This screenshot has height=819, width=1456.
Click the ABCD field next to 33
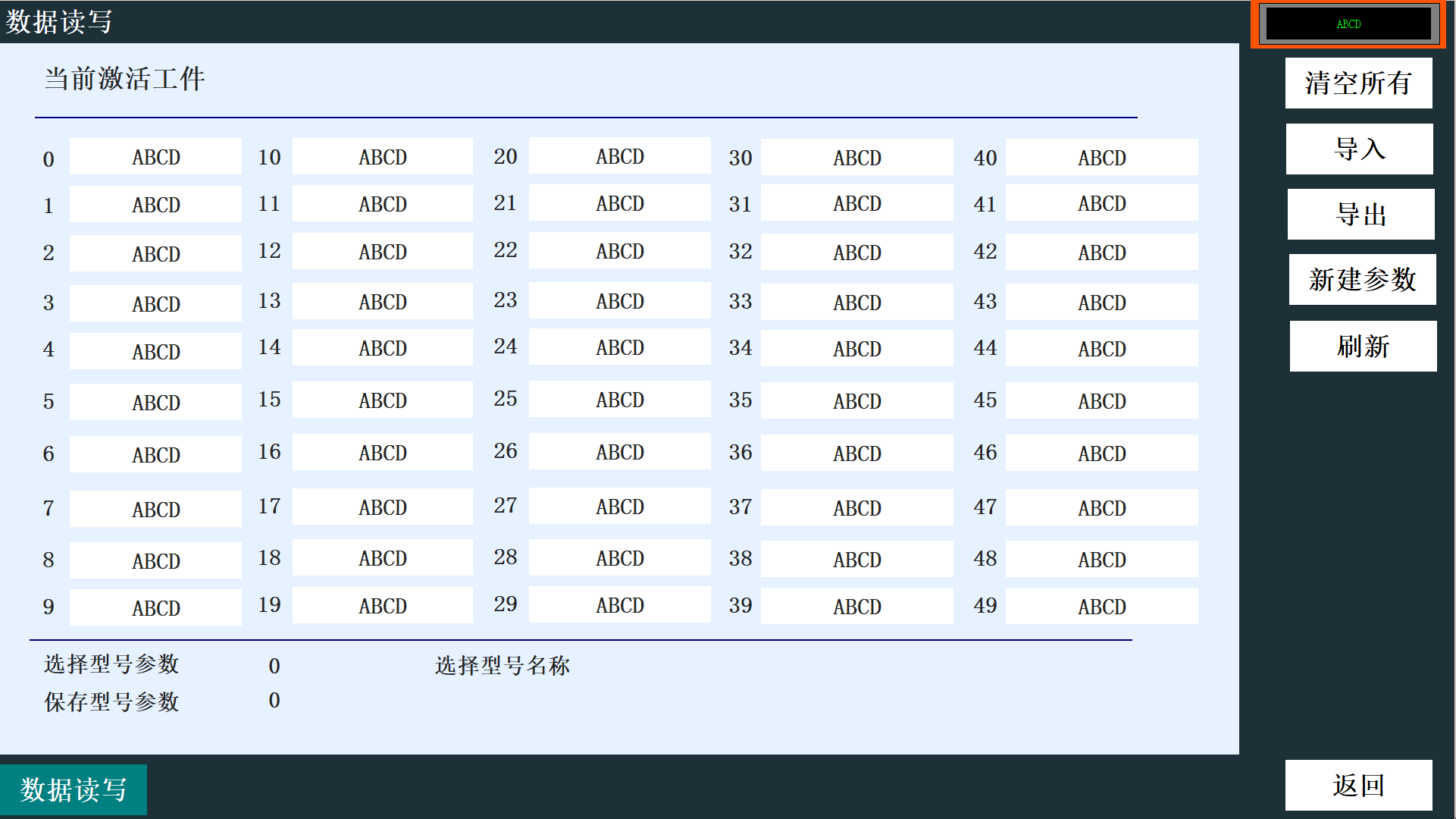click(856, 303)
